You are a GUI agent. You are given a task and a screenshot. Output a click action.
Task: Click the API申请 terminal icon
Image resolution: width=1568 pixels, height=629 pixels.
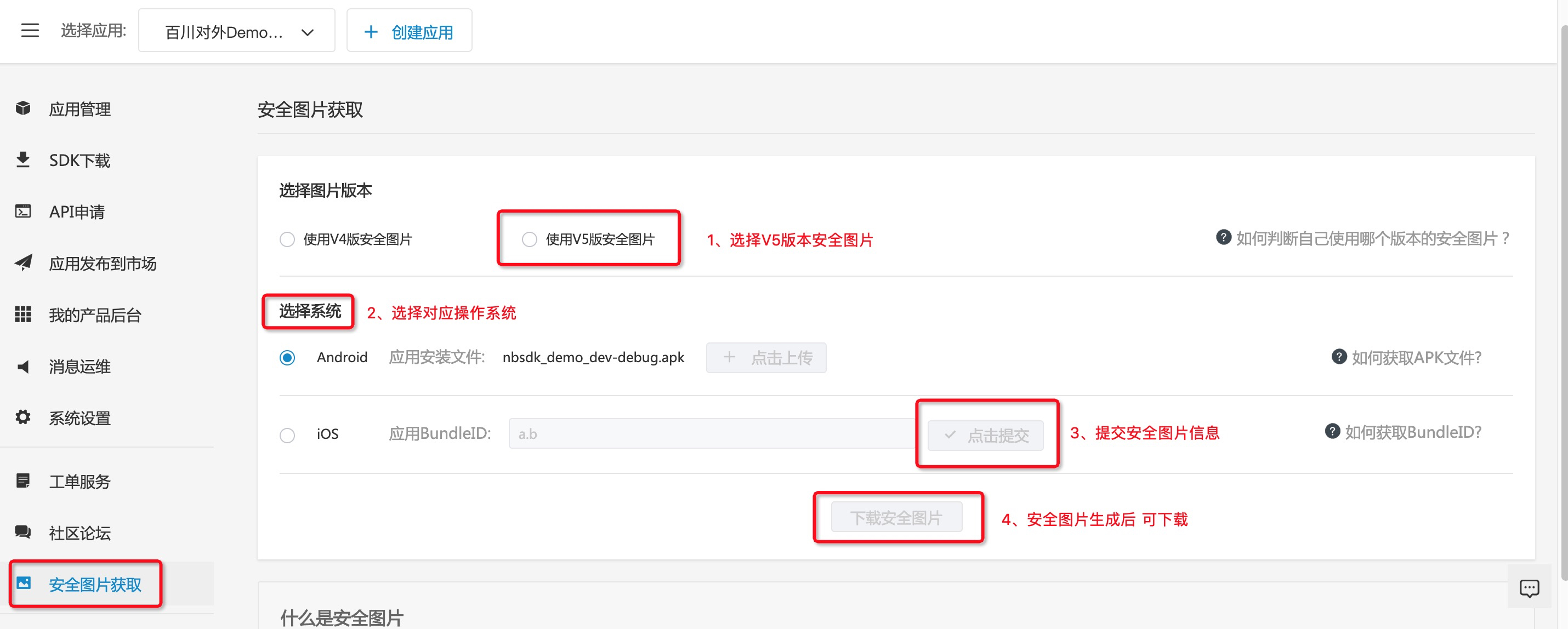point(23,211)
